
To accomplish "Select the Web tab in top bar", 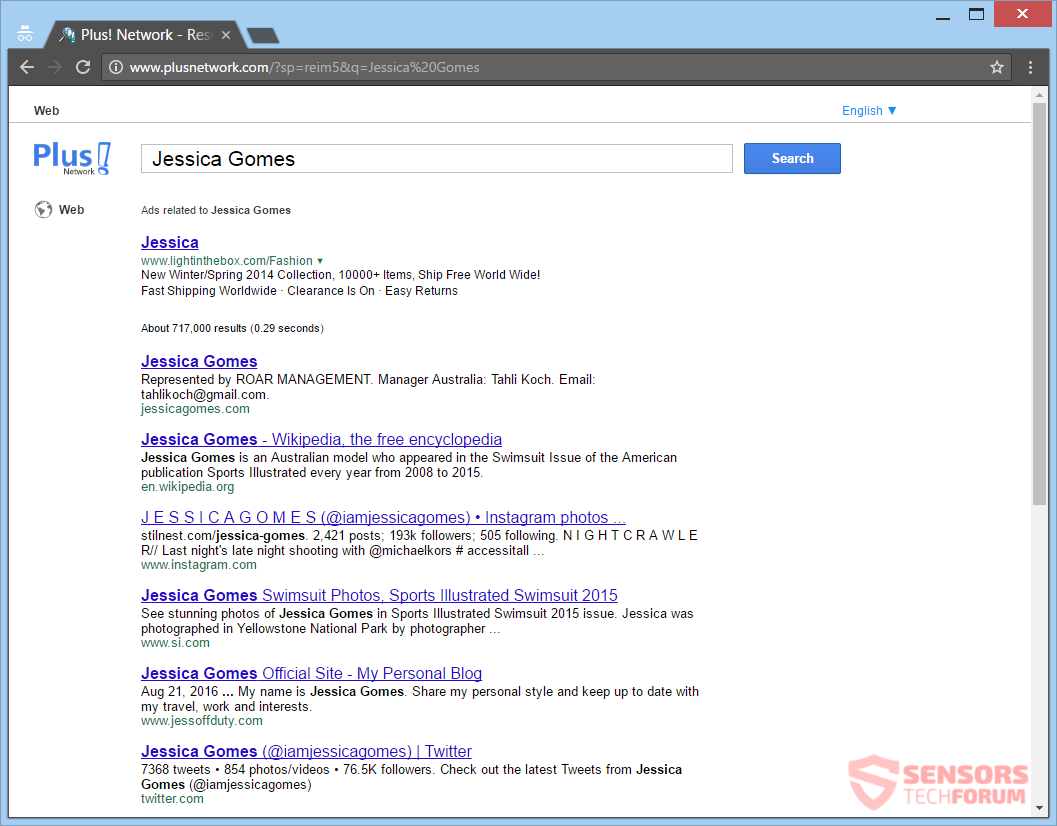I will coord(47,111).
